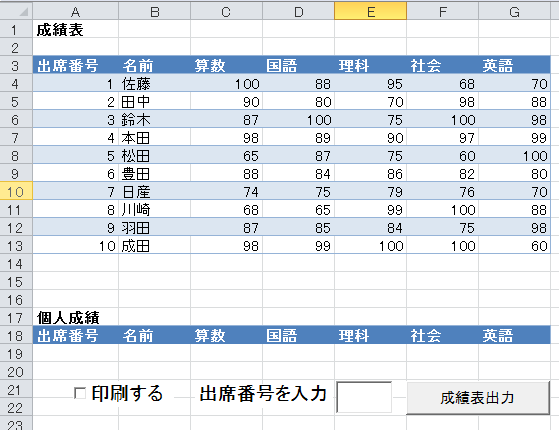Click the name cell 羽田
Image resolution: width=559 pixels, height=430 pixels.
154,227
